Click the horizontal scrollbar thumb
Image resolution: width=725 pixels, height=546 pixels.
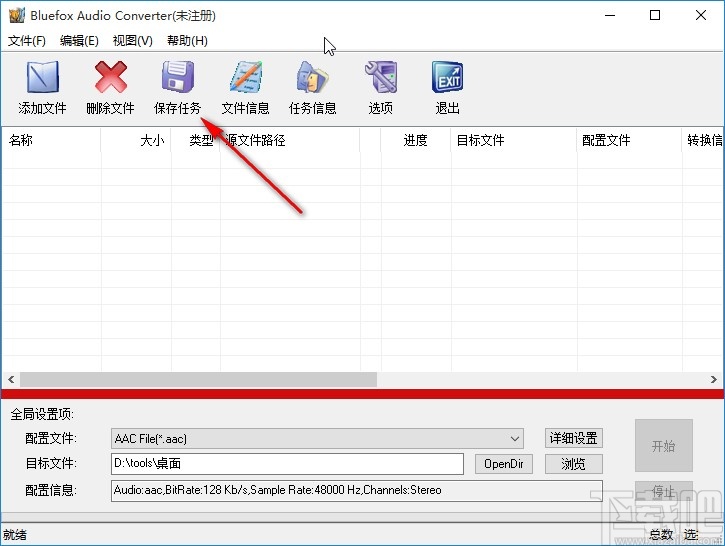(198, 380)
